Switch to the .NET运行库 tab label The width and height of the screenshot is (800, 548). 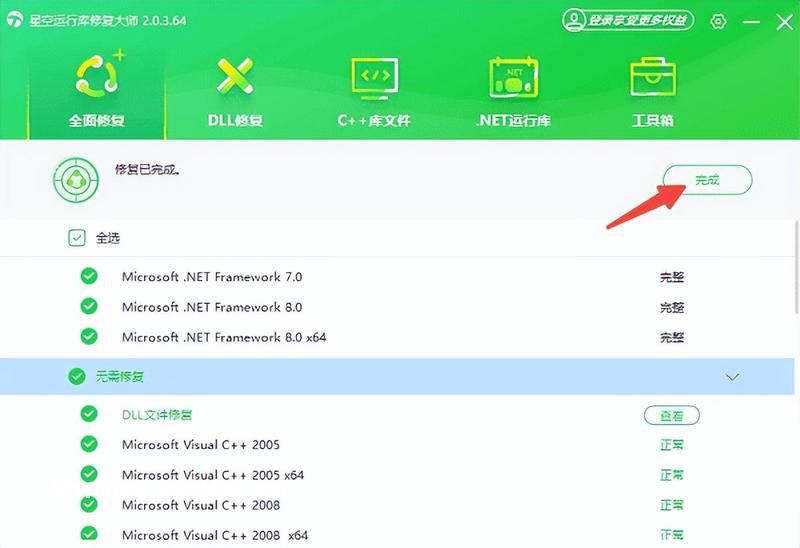[x=513, y=120]
